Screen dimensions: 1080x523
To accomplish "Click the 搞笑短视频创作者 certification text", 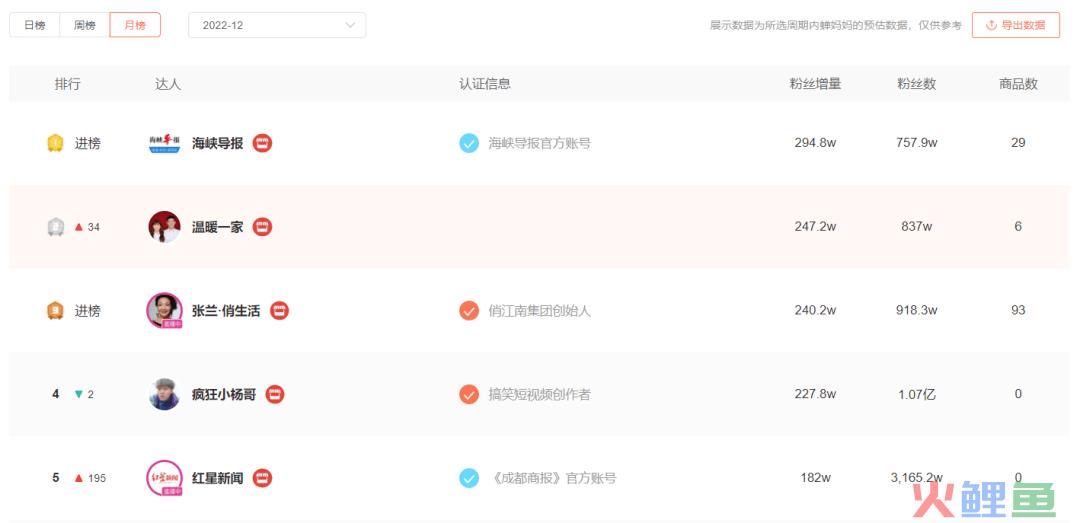I will click(x=539, y=394).
